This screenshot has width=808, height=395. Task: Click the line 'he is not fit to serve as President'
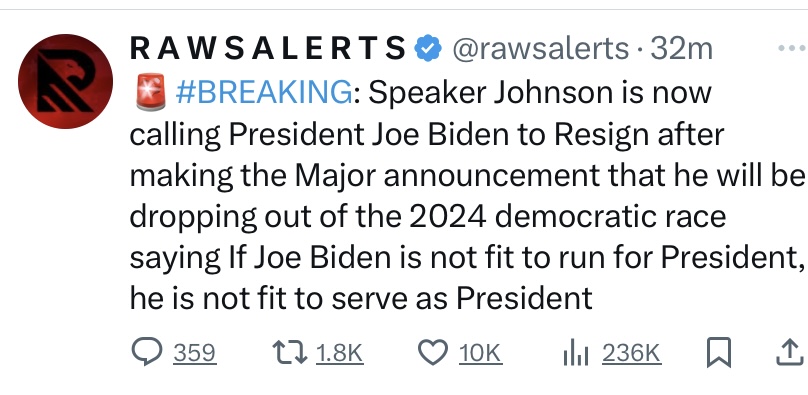pyautogui.click(x=361, y=298)
